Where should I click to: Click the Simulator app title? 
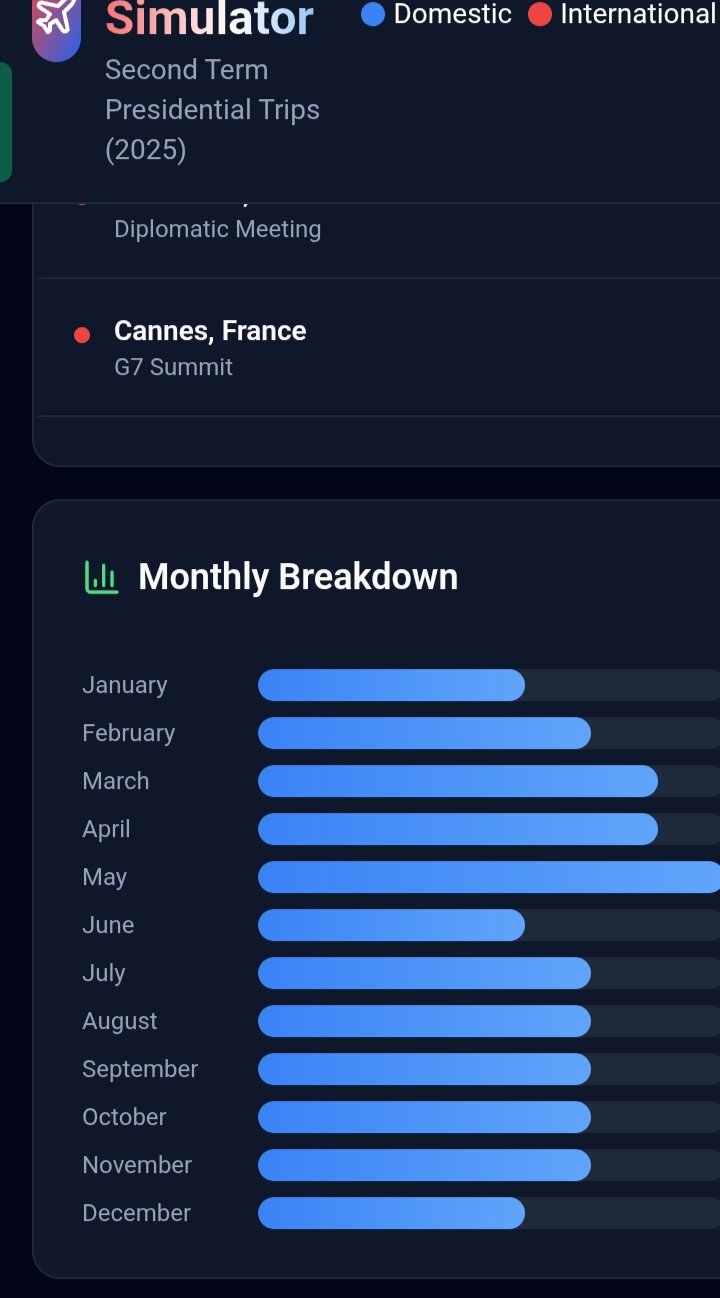[x=209, y=18]
